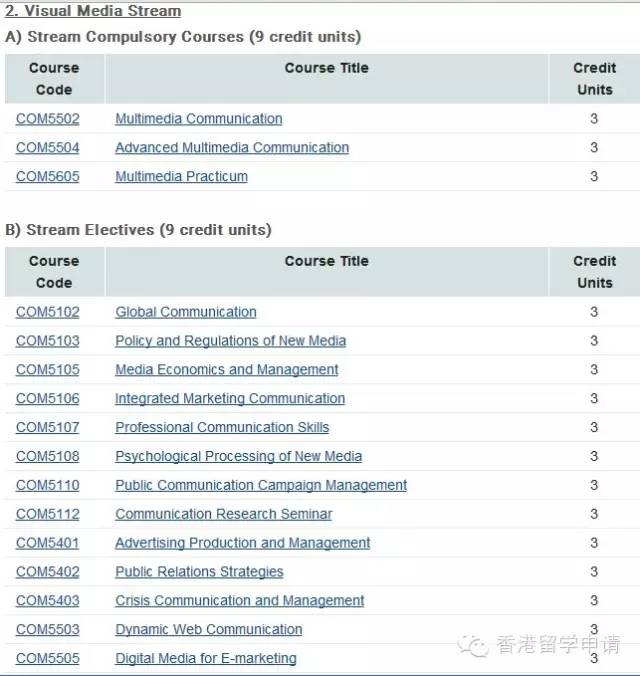Click the WeChat logo watermark icon
Screen dimensions: 640x676
click(x=473, y=646)
